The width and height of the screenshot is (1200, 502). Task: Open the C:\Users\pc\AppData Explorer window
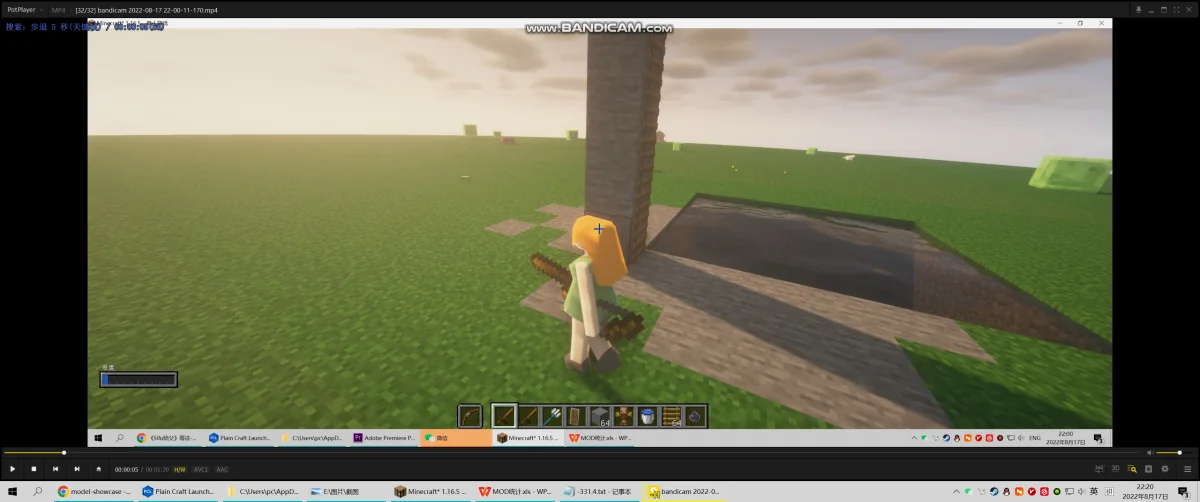pos(263,491)
